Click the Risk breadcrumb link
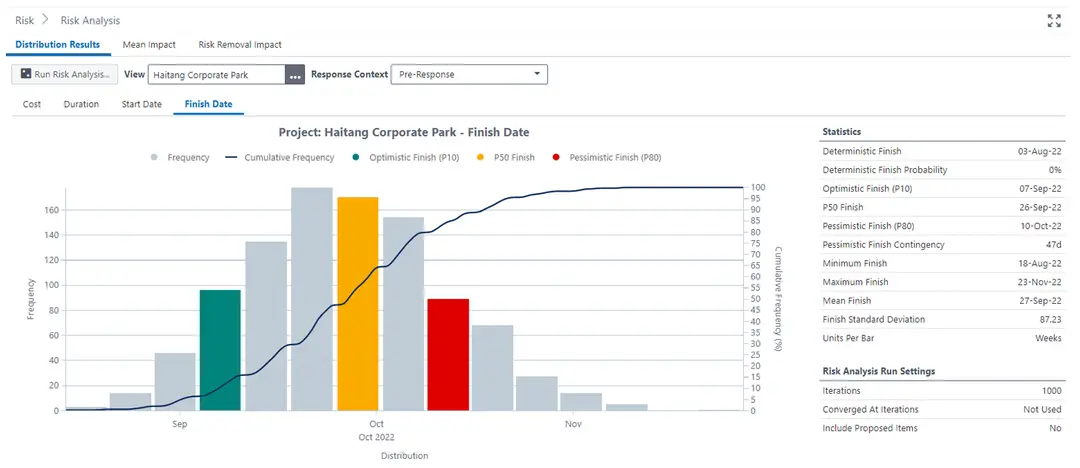This screenshot has width=1080, height=468. (24, 21)
